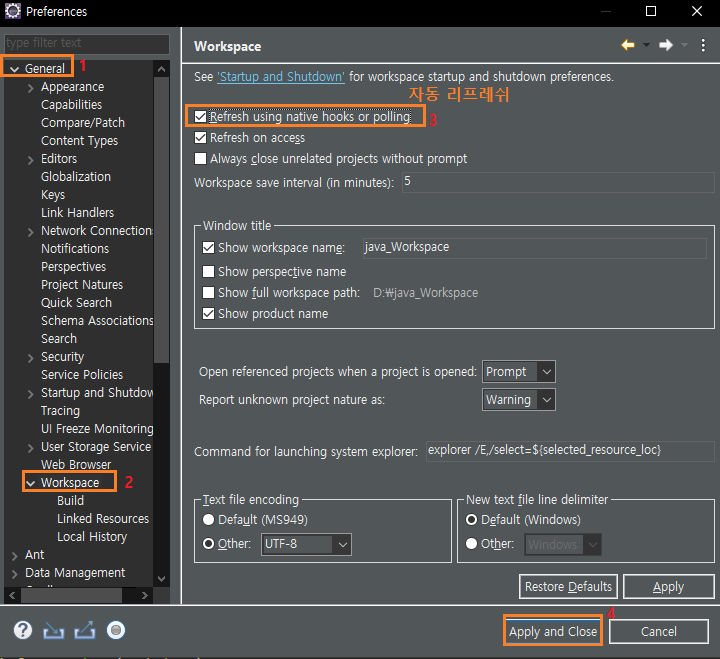This screenshot has width=720, height=659.
Task: Click the 'Startup and Shutdown' link
Action: (281, 76)
